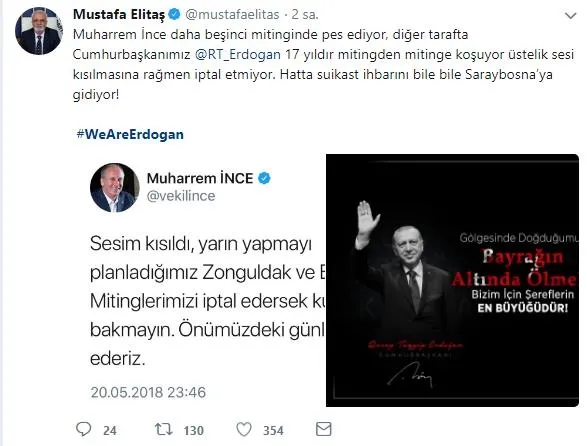Click the Mustafa Elitaş display name

[x=119, y=14]
